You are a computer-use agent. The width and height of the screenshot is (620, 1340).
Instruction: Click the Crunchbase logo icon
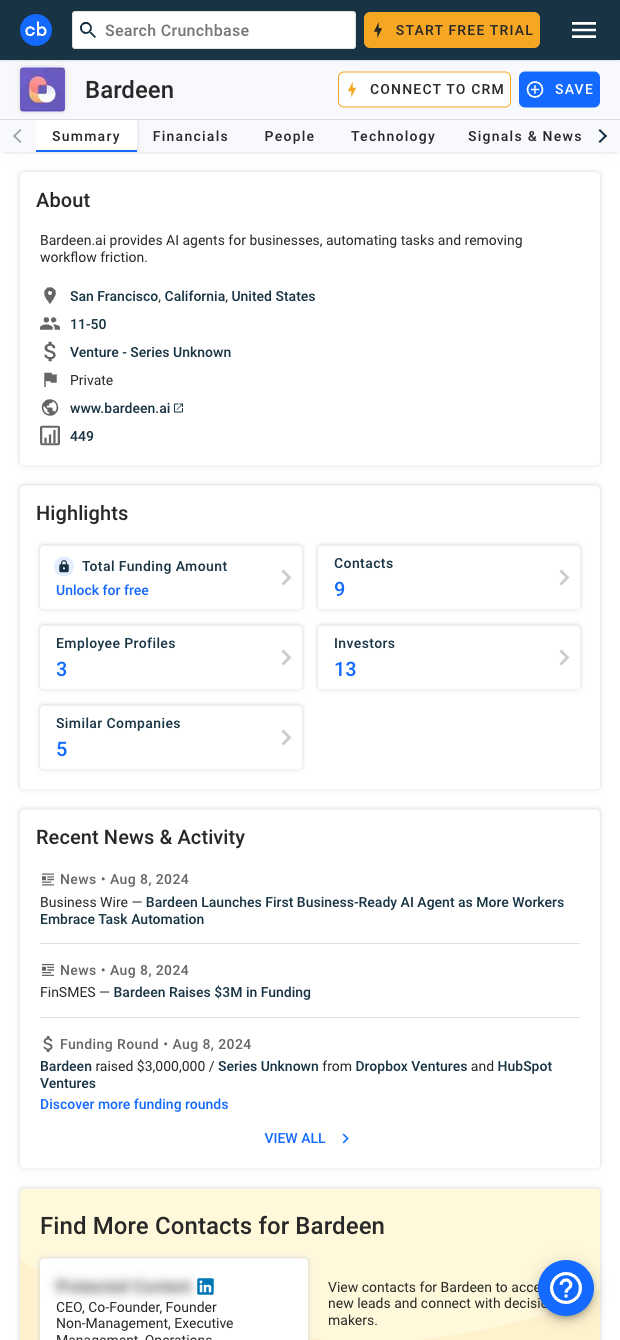pyautogui.click(x=36, y=30)
